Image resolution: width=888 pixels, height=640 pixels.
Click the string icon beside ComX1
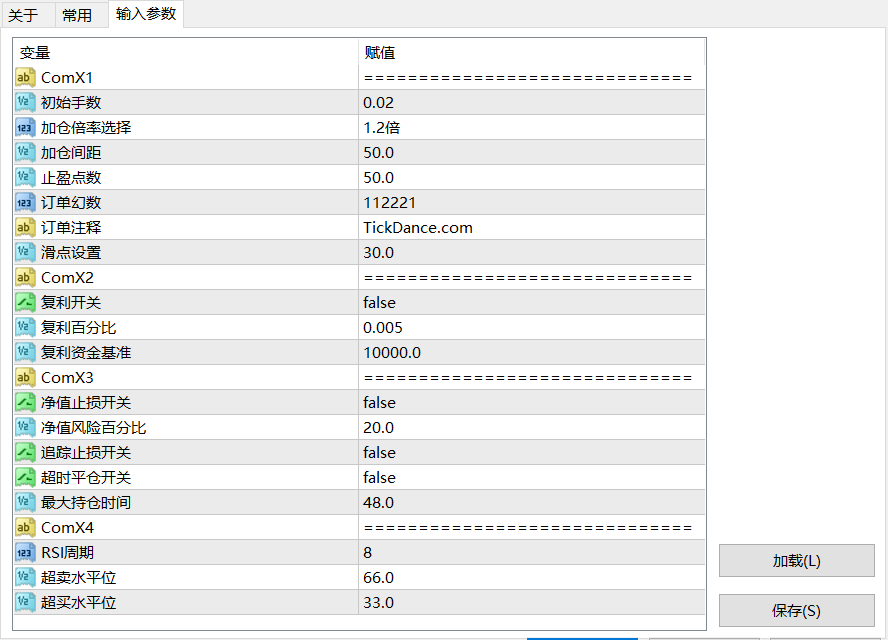pos(26,78)
